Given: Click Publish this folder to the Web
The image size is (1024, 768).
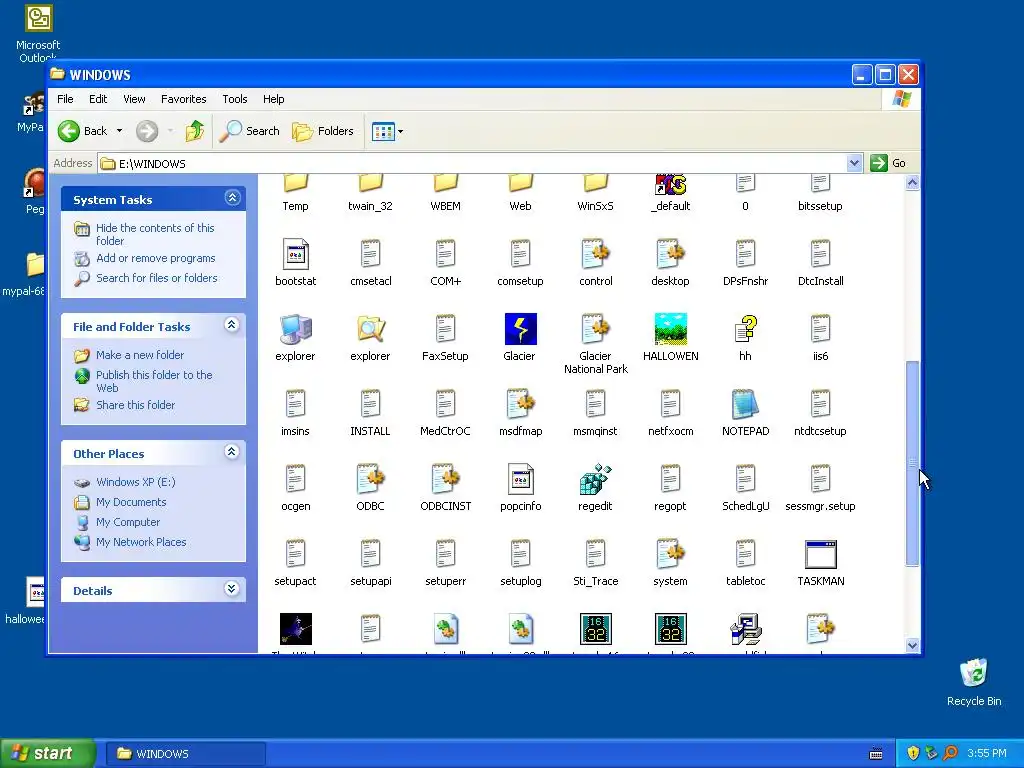Looking at the screenshot, I should click(x=154, y=381).
